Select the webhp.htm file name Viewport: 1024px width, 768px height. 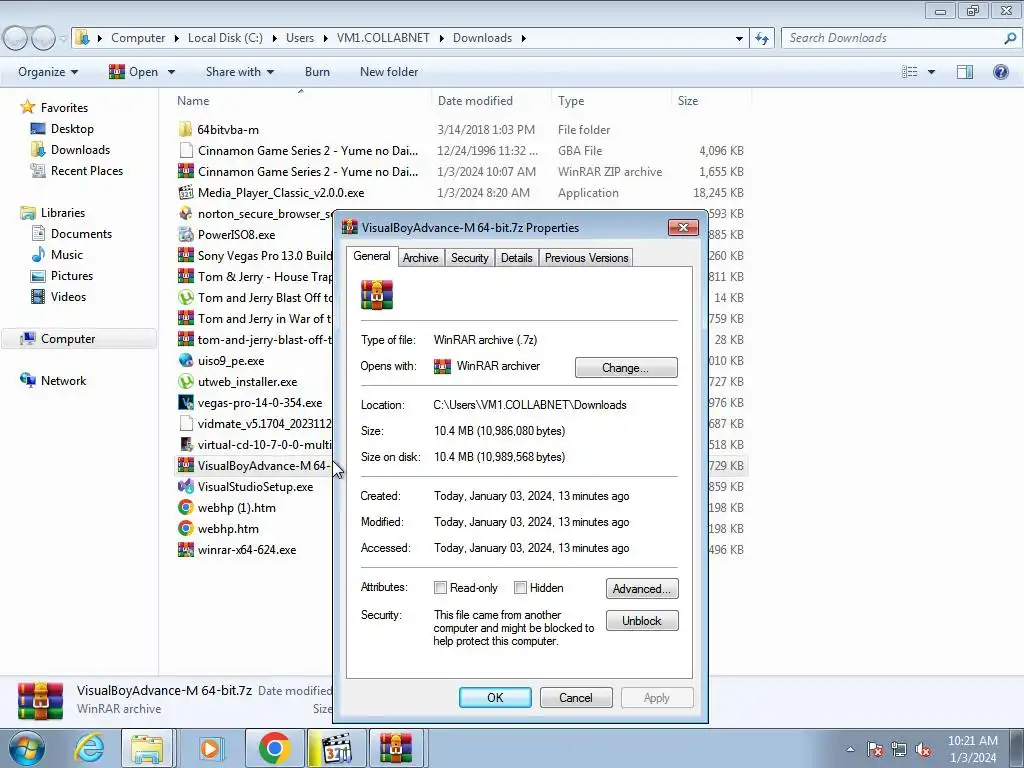tap(228, 529)
